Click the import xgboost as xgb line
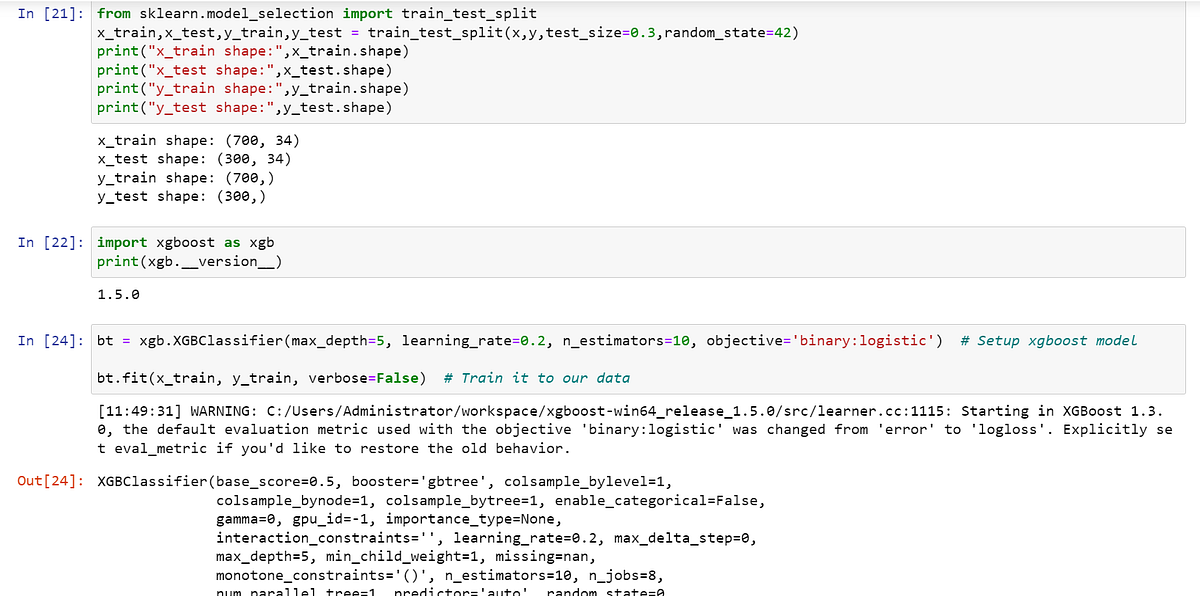1200x596 pixels. pos(185,242)
